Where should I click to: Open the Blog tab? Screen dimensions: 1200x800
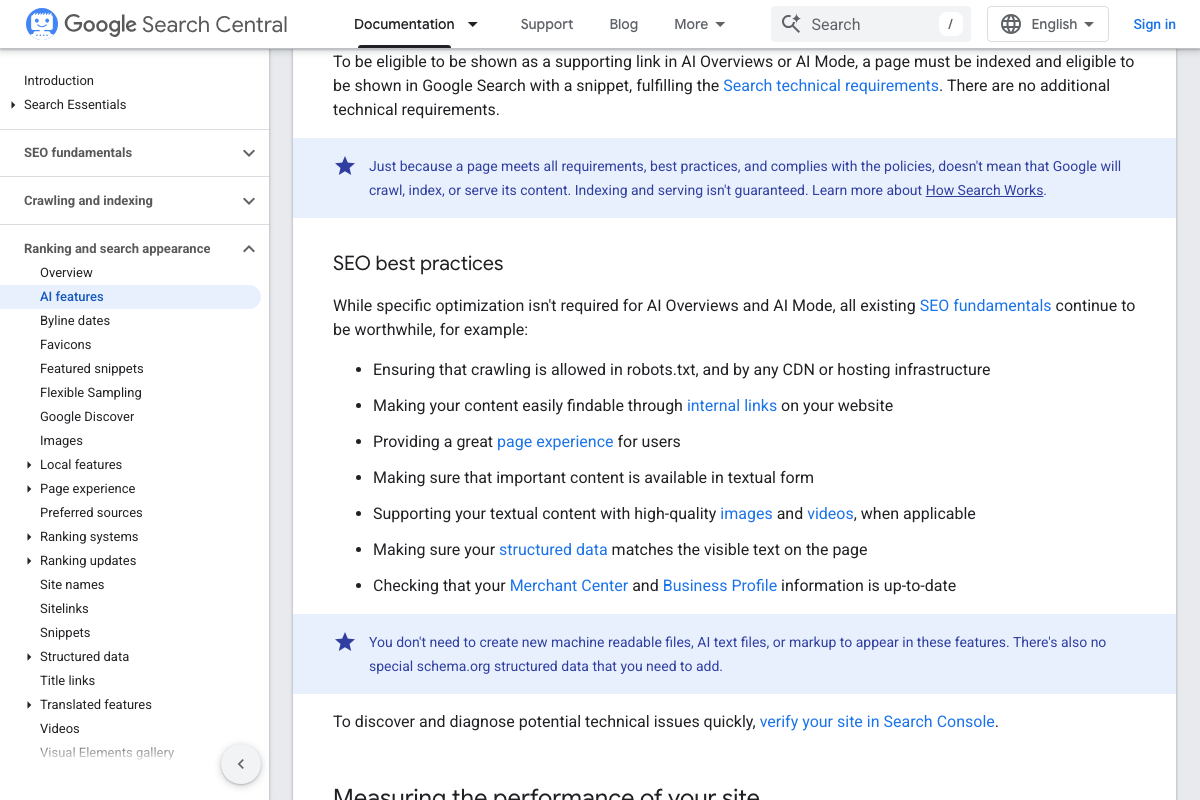click(x=624, y=24)
